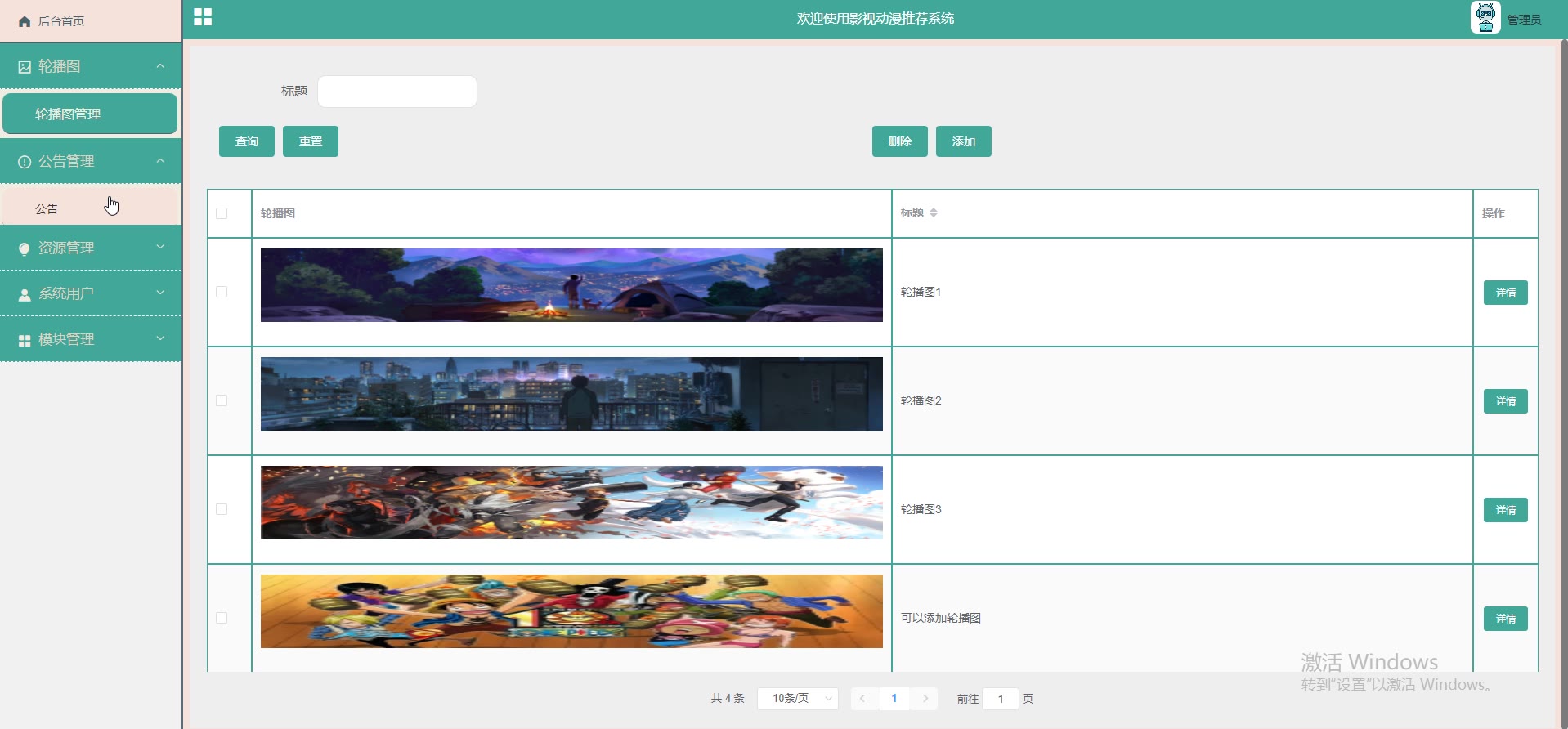Screen dimensions: 1568x729
Task: Check the checkbox for 轮播图3 row
Action: (x=222, y=509)
